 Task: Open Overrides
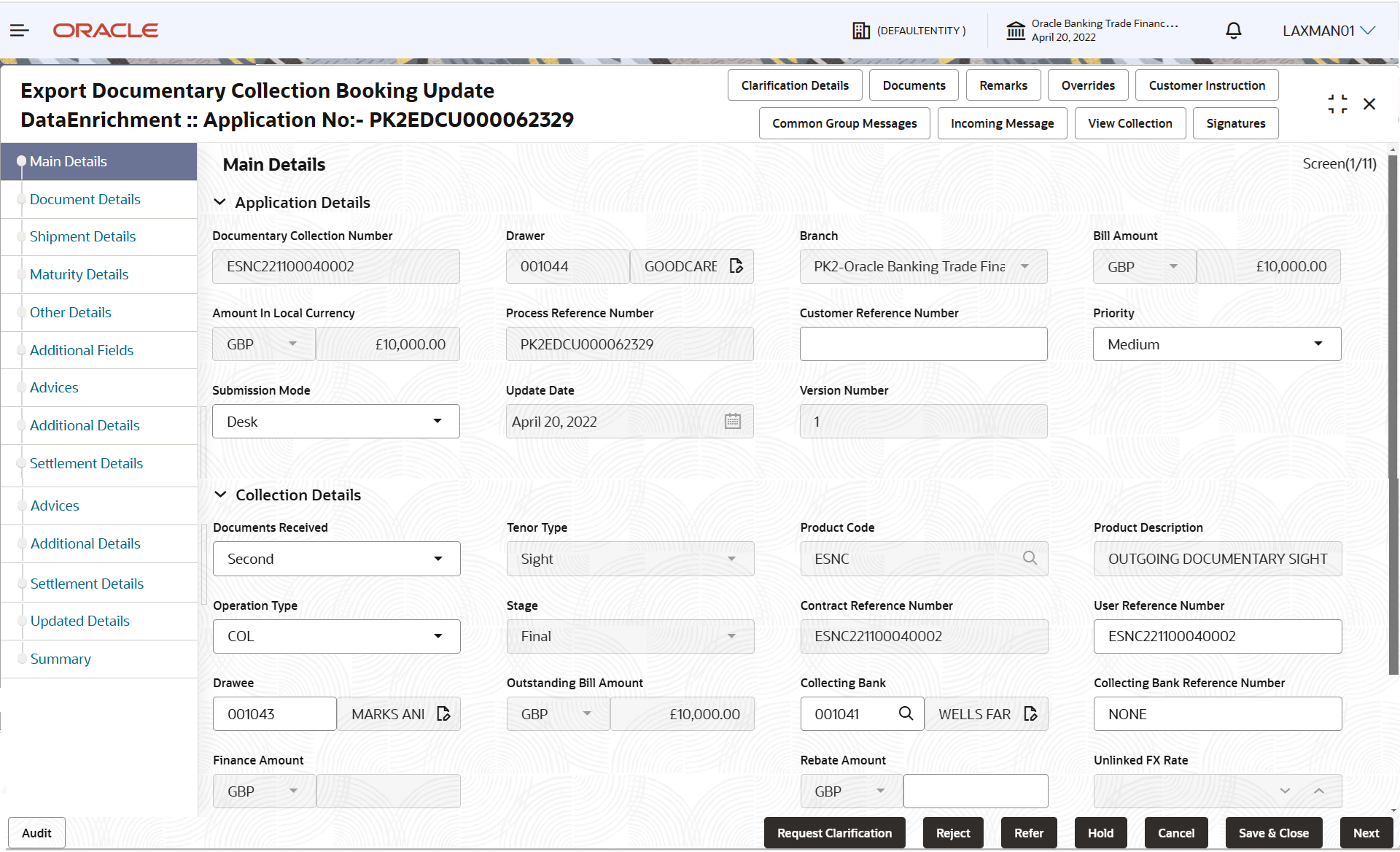[x=1088, y=85]
